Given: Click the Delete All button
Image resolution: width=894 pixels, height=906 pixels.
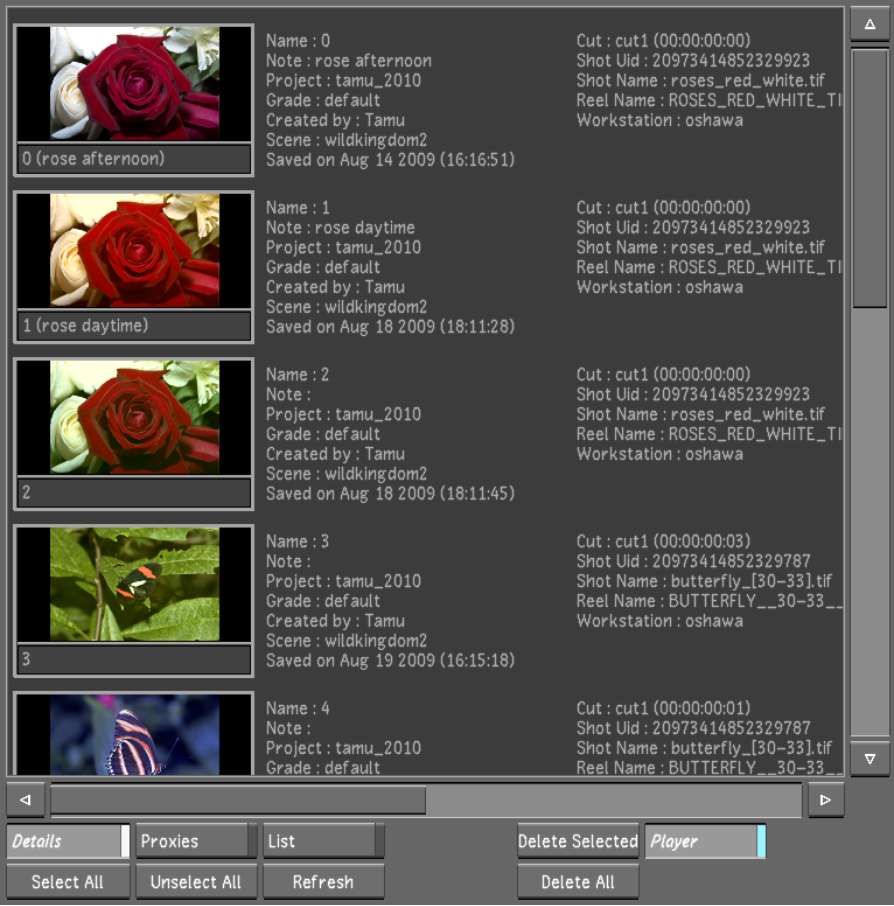Looking at the screenshot, I should click(578, 882).
